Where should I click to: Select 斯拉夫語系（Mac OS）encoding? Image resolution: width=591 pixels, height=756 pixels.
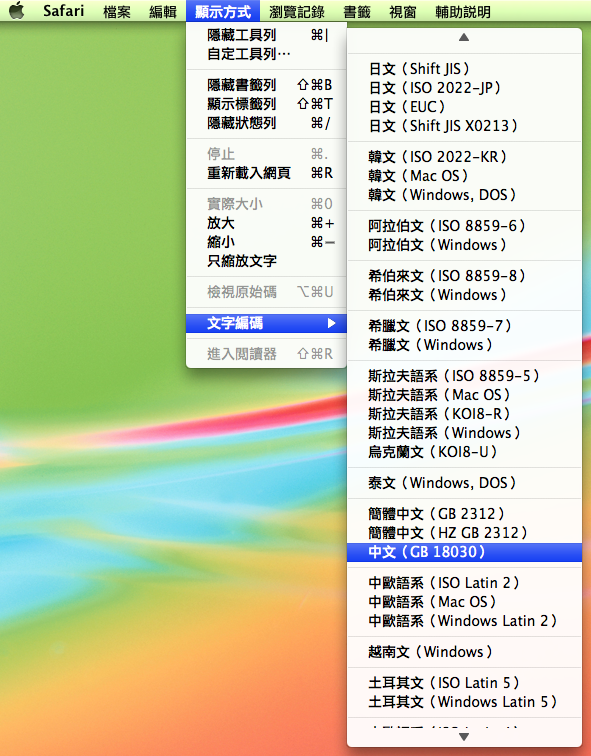pyautogui.click(x=464, y=395)
